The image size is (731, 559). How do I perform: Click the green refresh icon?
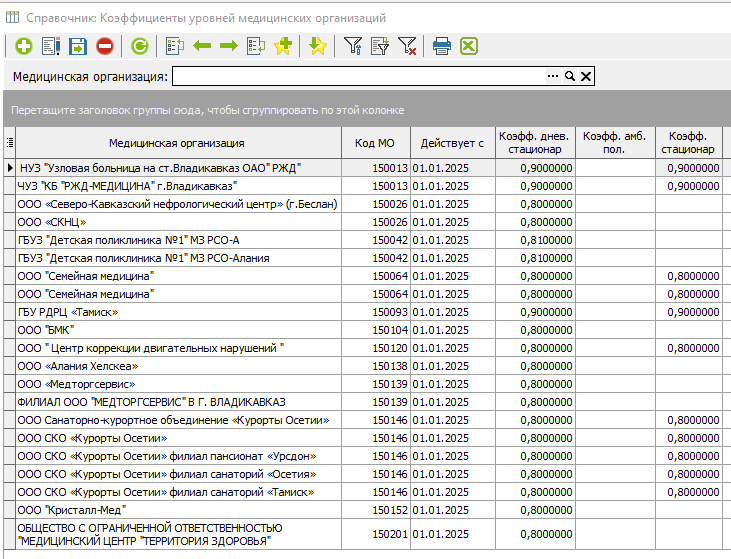click(x=140, y=46)
